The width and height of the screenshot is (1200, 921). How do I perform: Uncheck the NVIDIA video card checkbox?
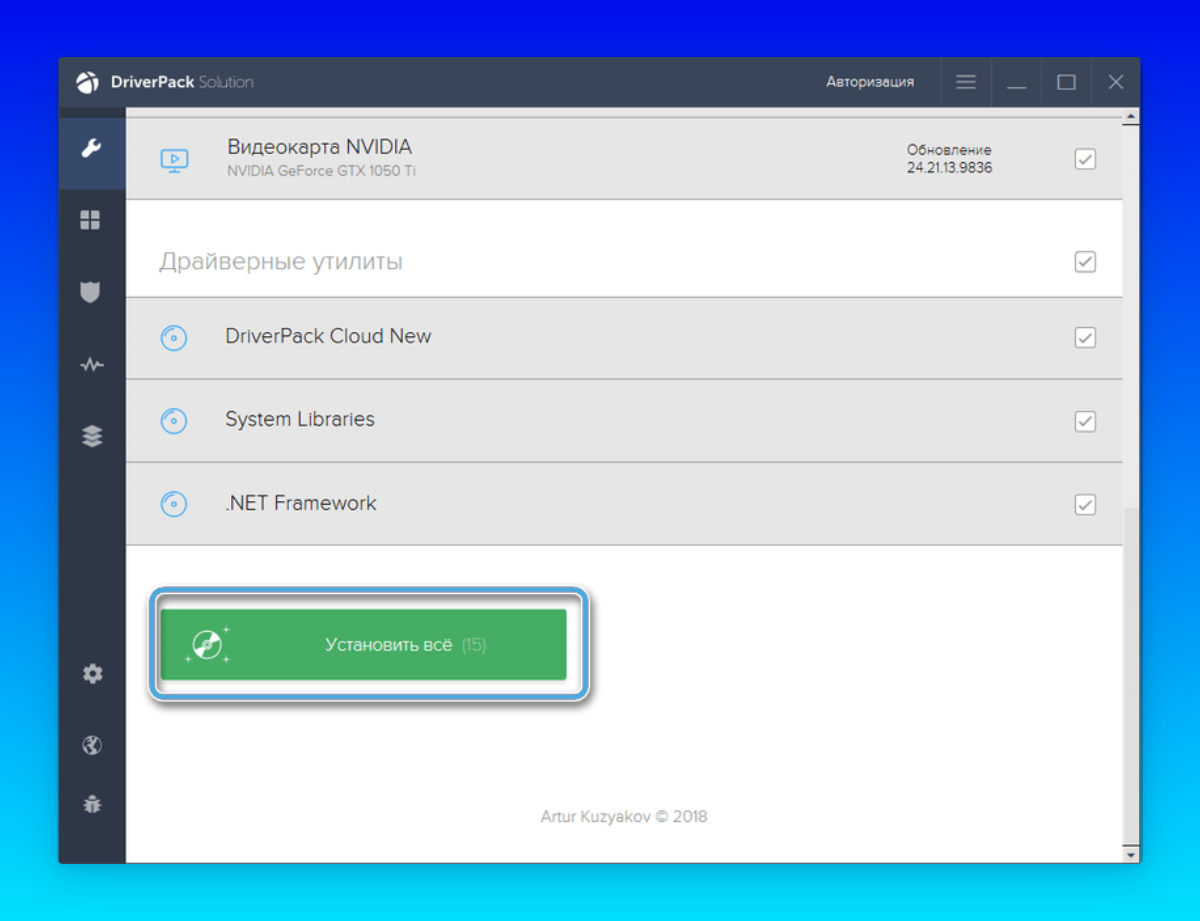[1085, 159]
